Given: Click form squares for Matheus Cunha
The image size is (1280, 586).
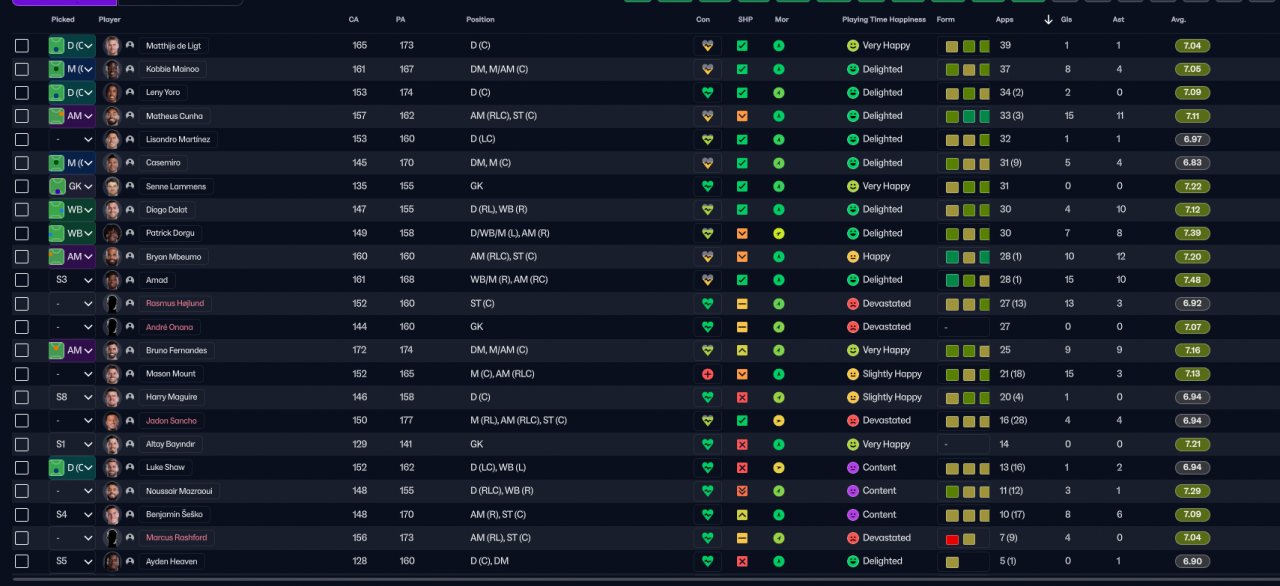Looking at the screenshot, I should 968,116.
